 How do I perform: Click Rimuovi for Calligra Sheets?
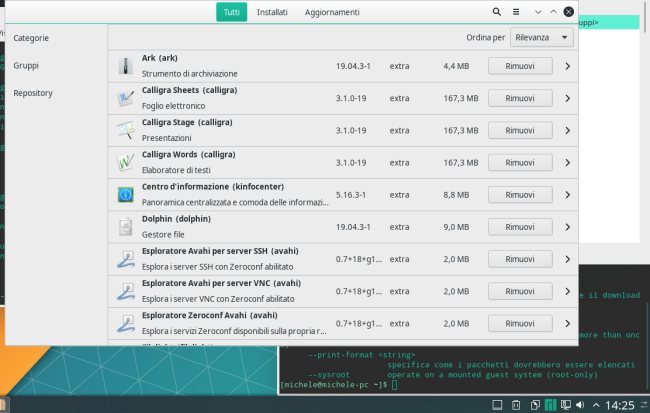coord(520,98)
